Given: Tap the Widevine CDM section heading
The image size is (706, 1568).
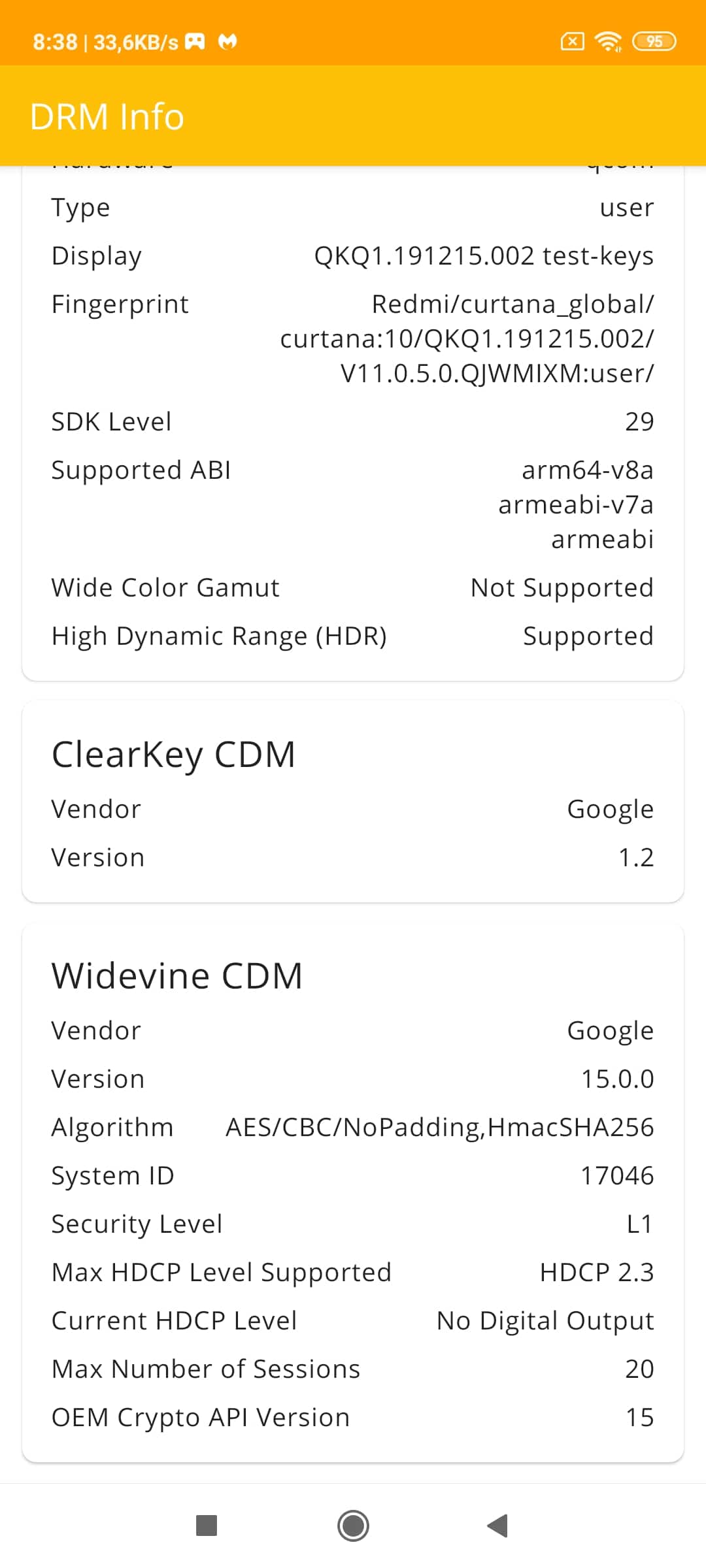Looking at the screenshot, I should tap(177, 975).
